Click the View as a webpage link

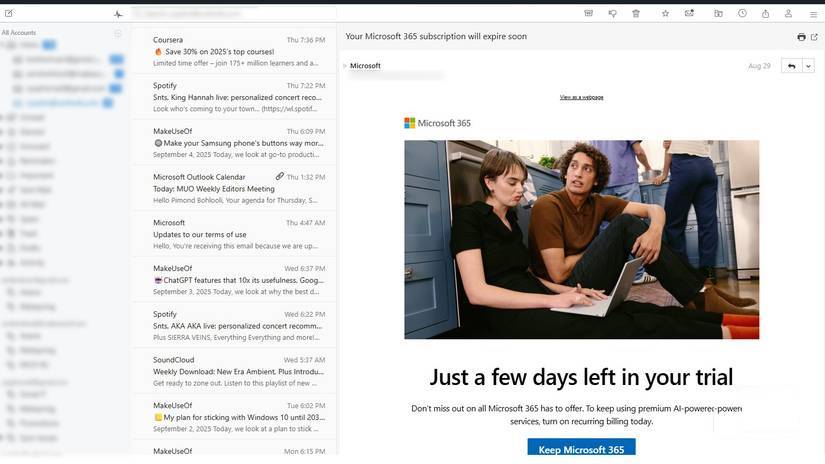(581, 97)
